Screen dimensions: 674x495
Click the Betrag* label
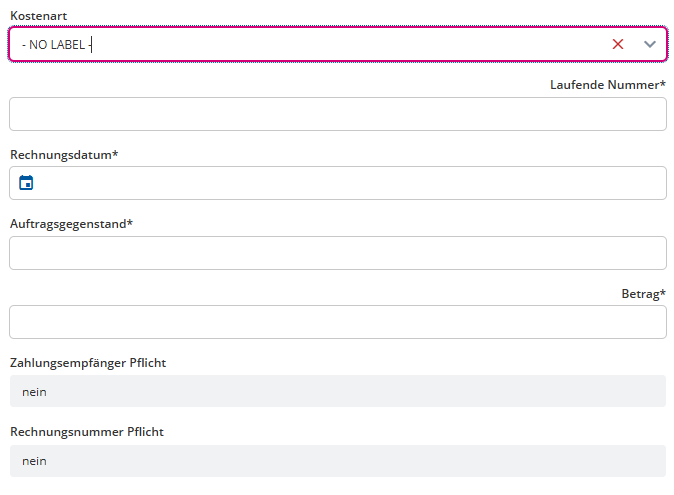tap(643, 294)
